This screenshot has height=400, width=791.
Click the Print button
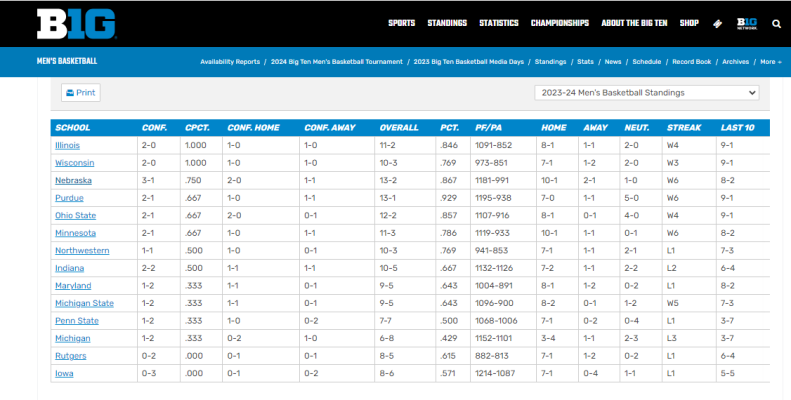81,93
